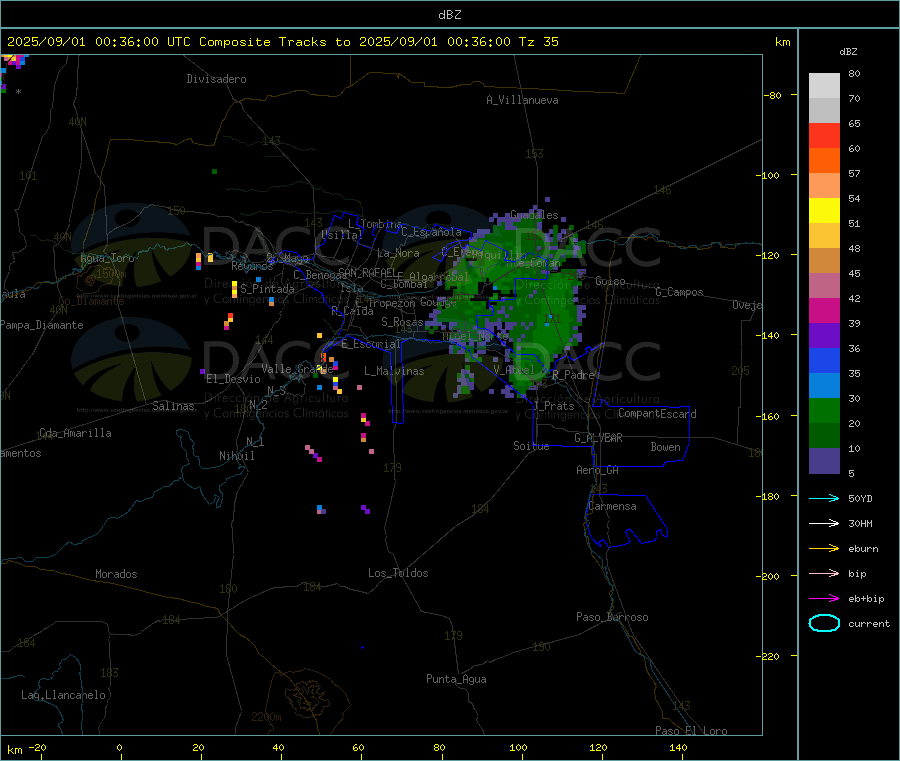Click the eb+bip magenta arrow legend icon
Image resolution: width=900 pixels, height=761 pixels.
[824, 599]
